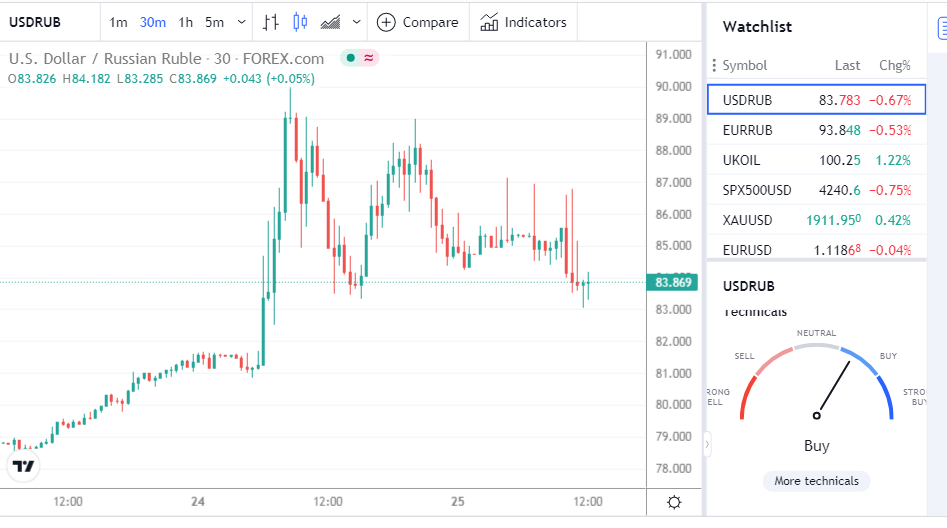
Task: Sort watchlist by Chg% column header
Action: pyautogui.click(x=894, y=65)
